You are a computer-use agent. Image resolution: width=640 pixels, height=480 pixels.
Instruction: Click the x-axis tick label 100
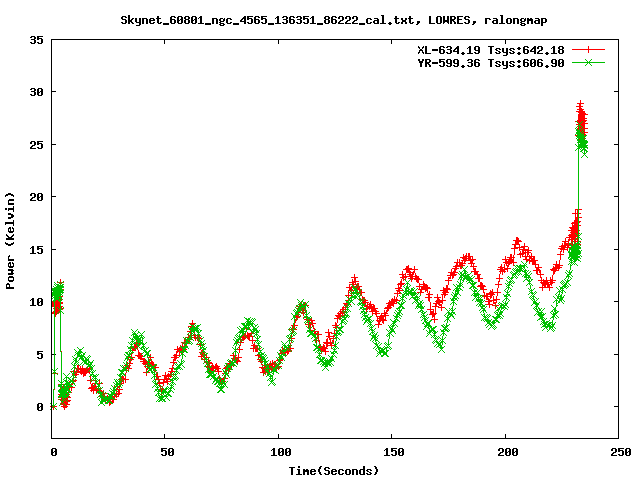click(280, 452)
